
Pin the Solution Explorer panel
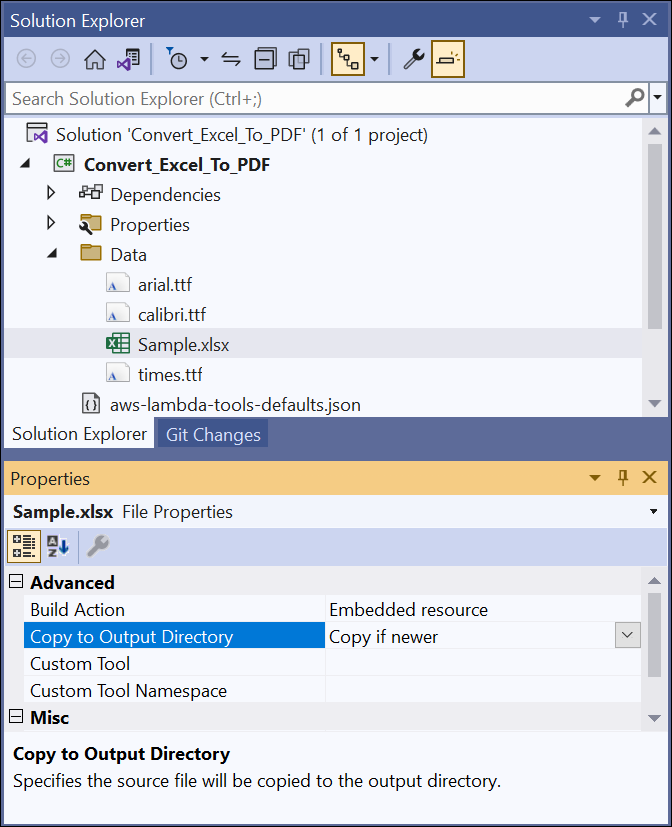tap(623, 20)
